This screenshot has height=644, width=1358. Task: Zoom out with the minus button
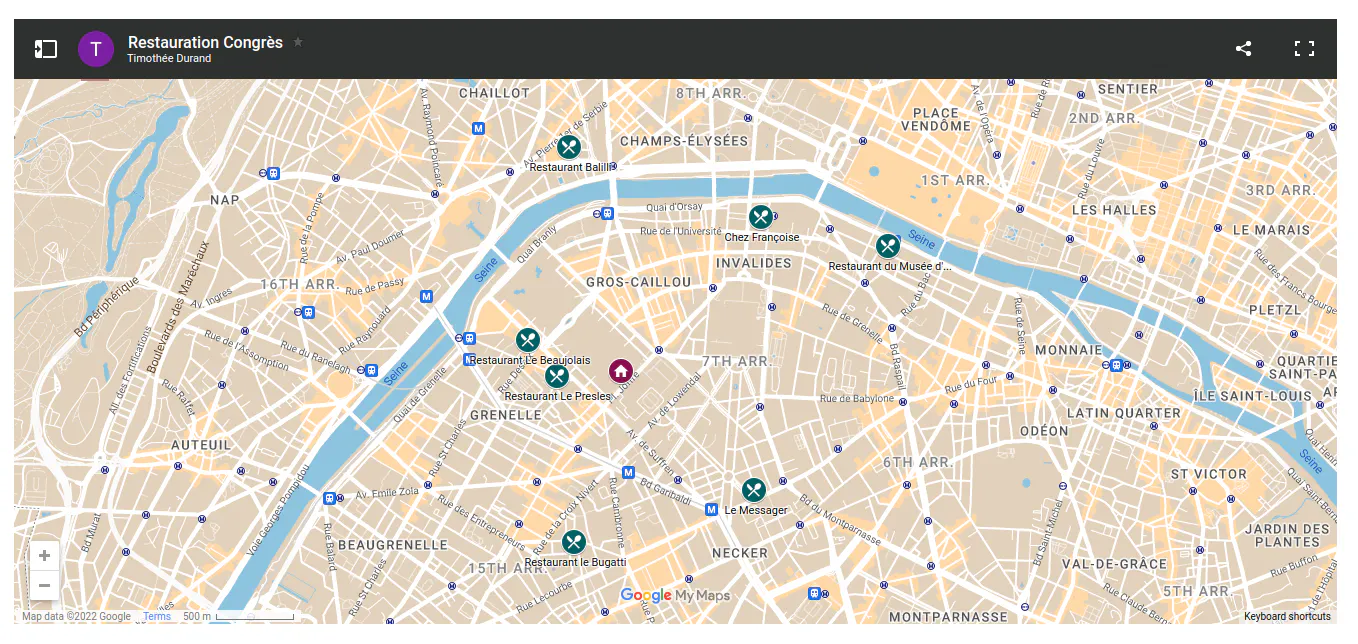click(x=44, y=585)
